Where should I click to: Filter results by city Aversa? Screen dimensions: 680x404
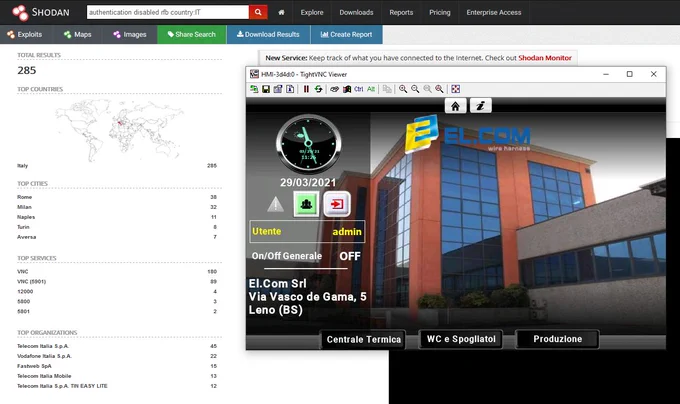(x=26, y=237)
